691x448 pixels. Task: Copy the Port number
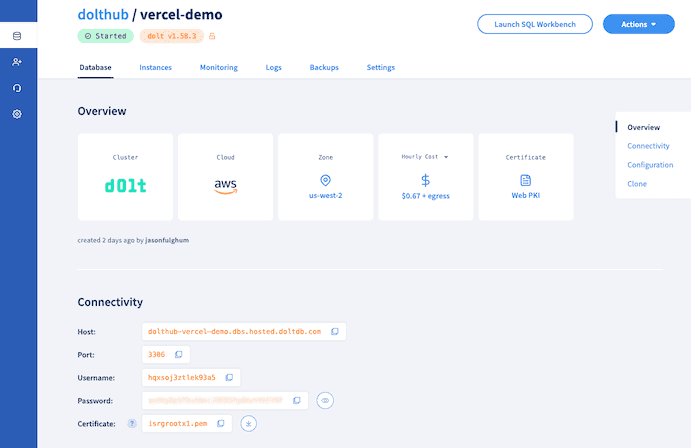[x=179, y=354]
